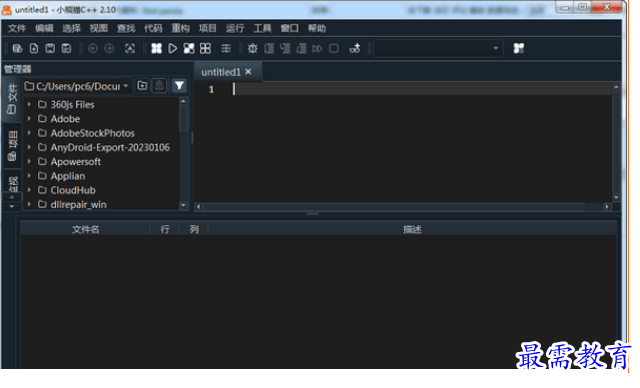640x388 pixels.
Task: Click the Step Out debug icon
Action: coord(301,49)
